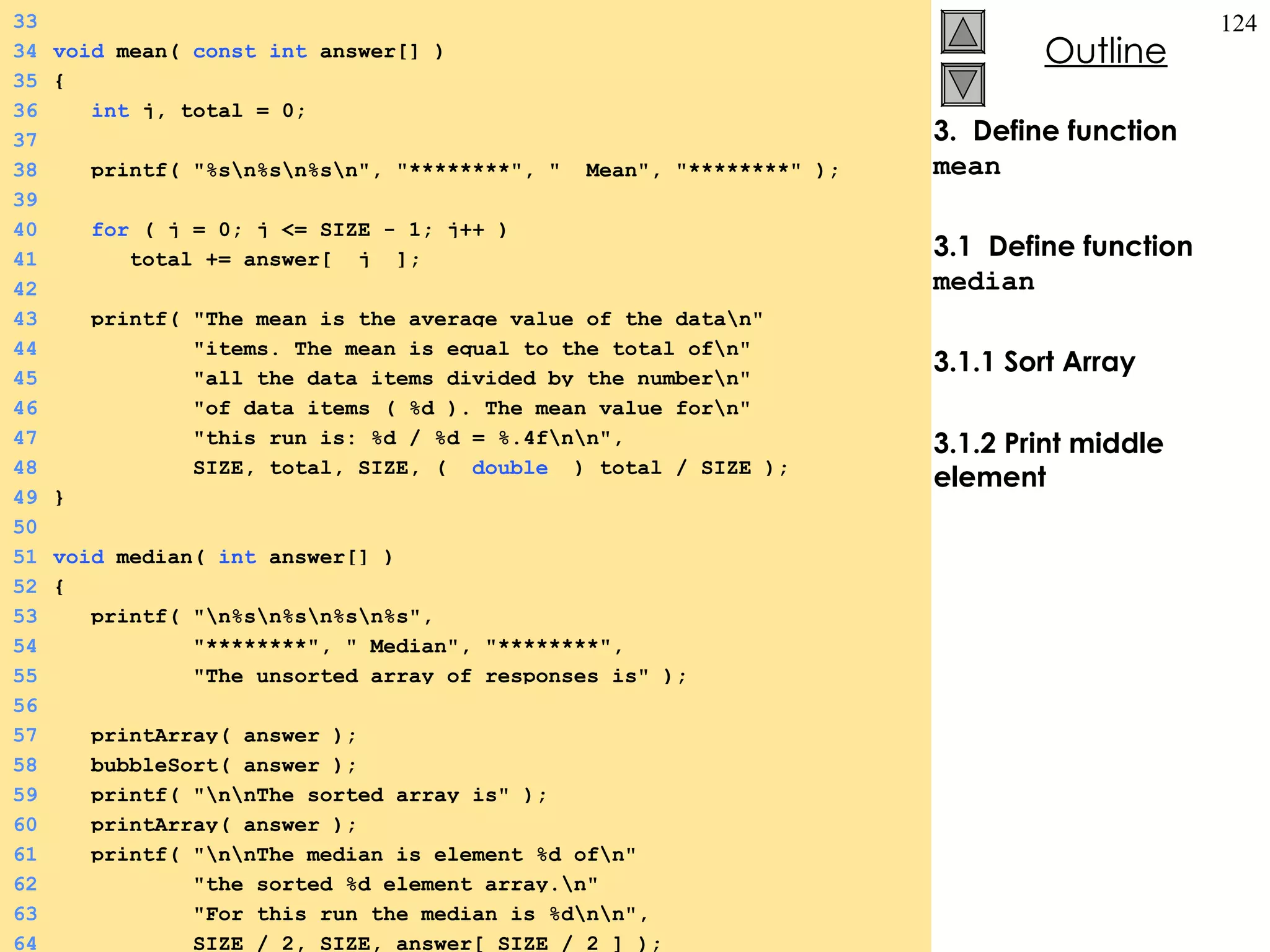Click the 'double' cast keyword on line 48
Image resolution: width=1270 pixels, height=952 pixels.
point(510,468)
